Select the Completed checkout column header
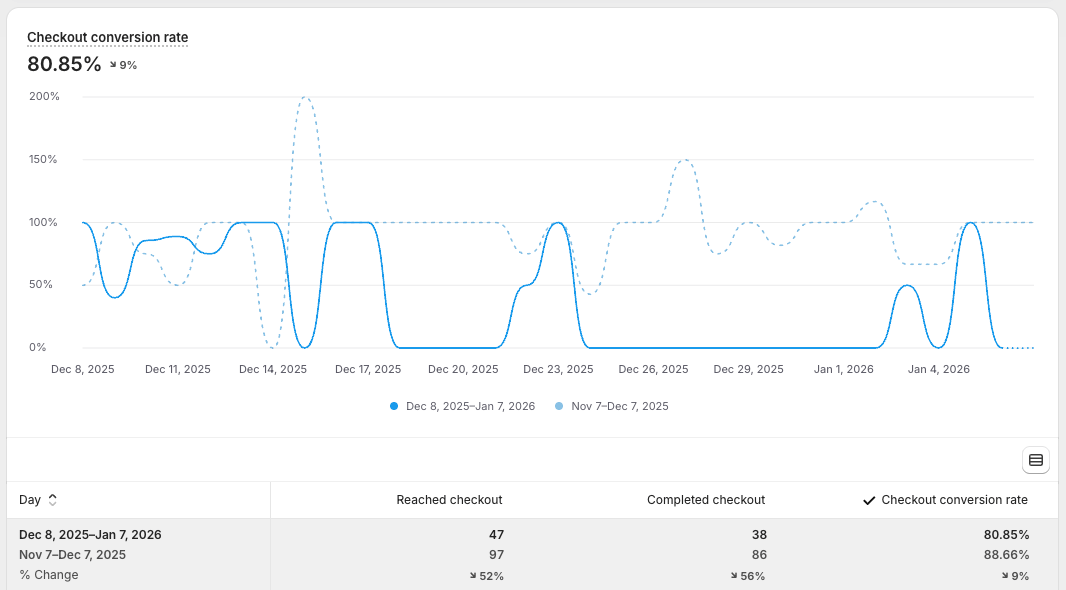Viewport: 1066px width, 590px height. (706, 500)
